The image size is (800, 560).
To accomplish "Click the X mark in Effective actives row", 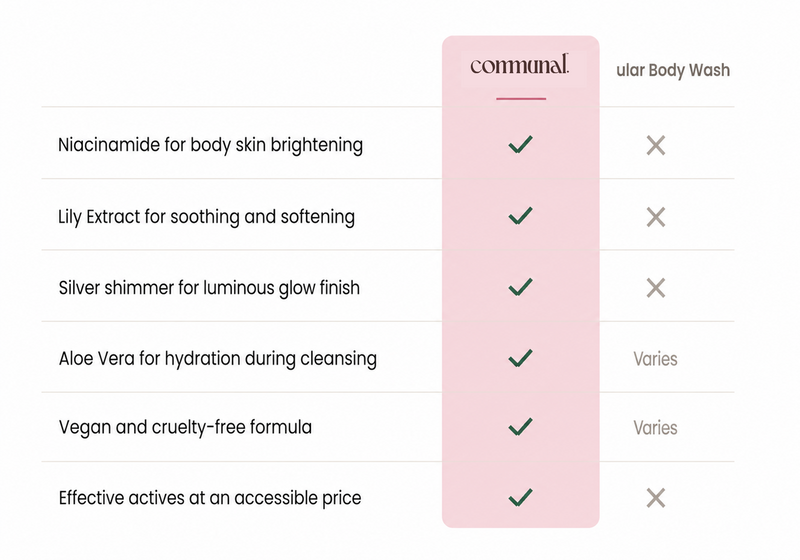I will click(656, 498).
